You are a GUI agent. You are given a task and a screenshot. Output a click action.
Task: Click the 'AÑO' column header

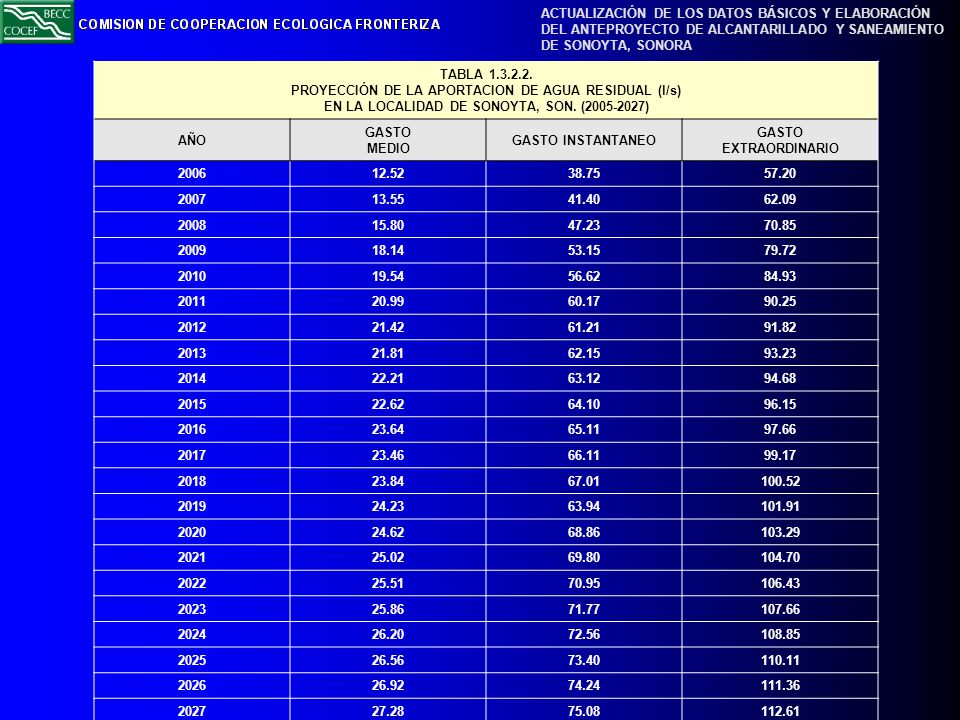(192, 140)
